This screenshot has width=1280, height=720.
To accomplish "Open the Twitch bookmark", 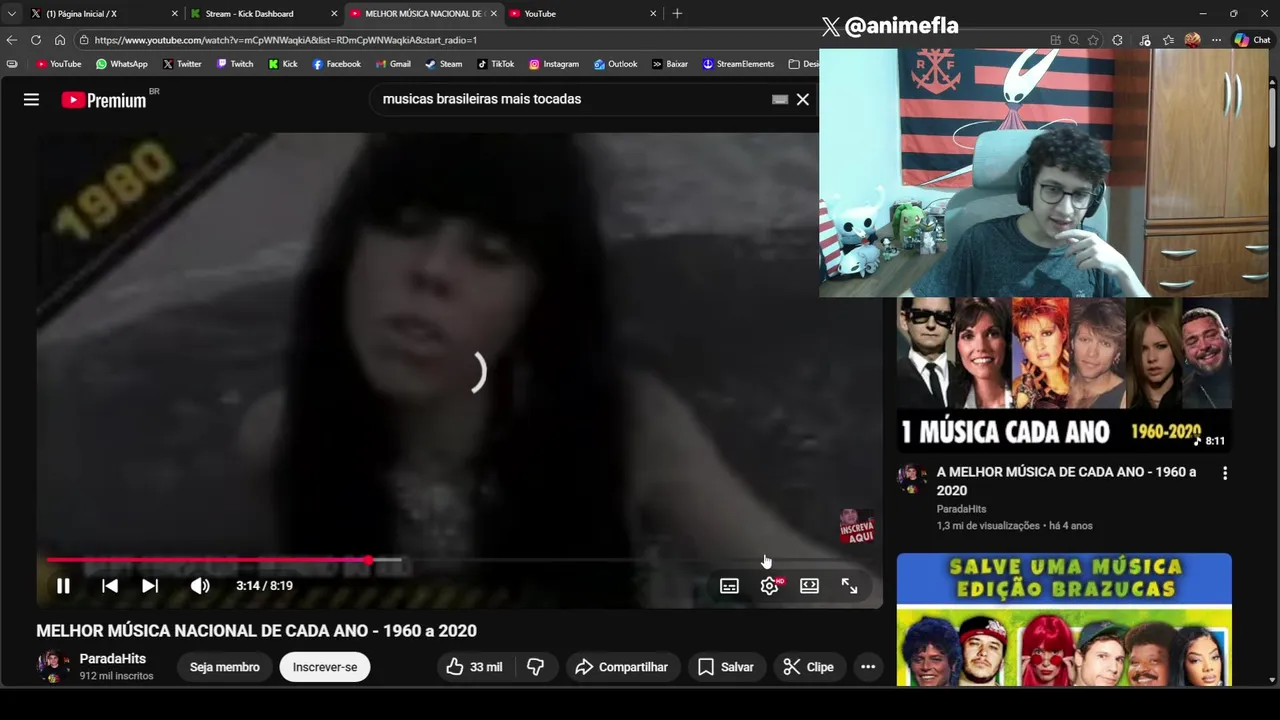I will [234, 64].
